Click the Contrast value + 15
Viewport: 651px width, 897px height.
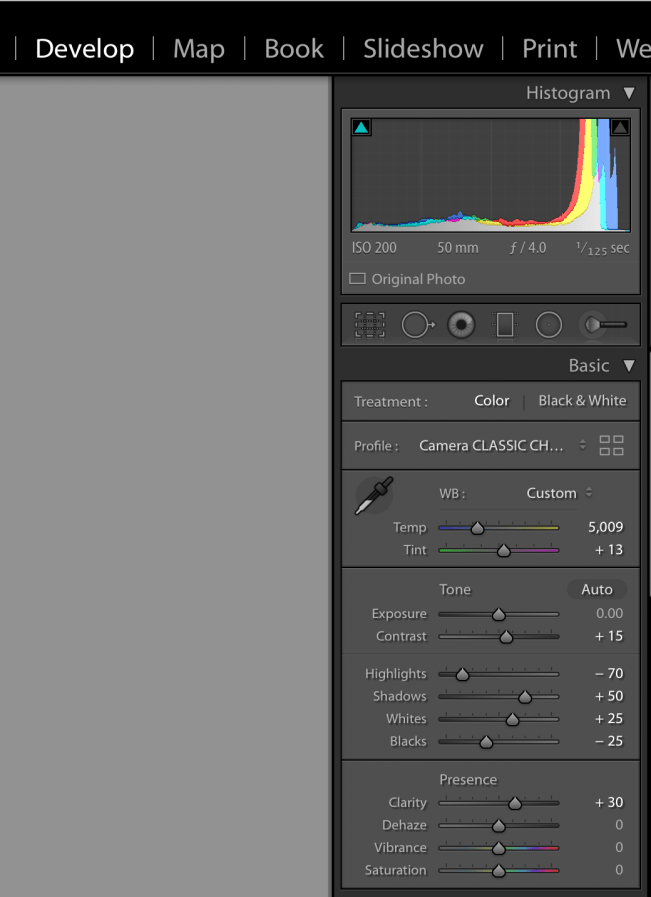[x=609, y=636]
